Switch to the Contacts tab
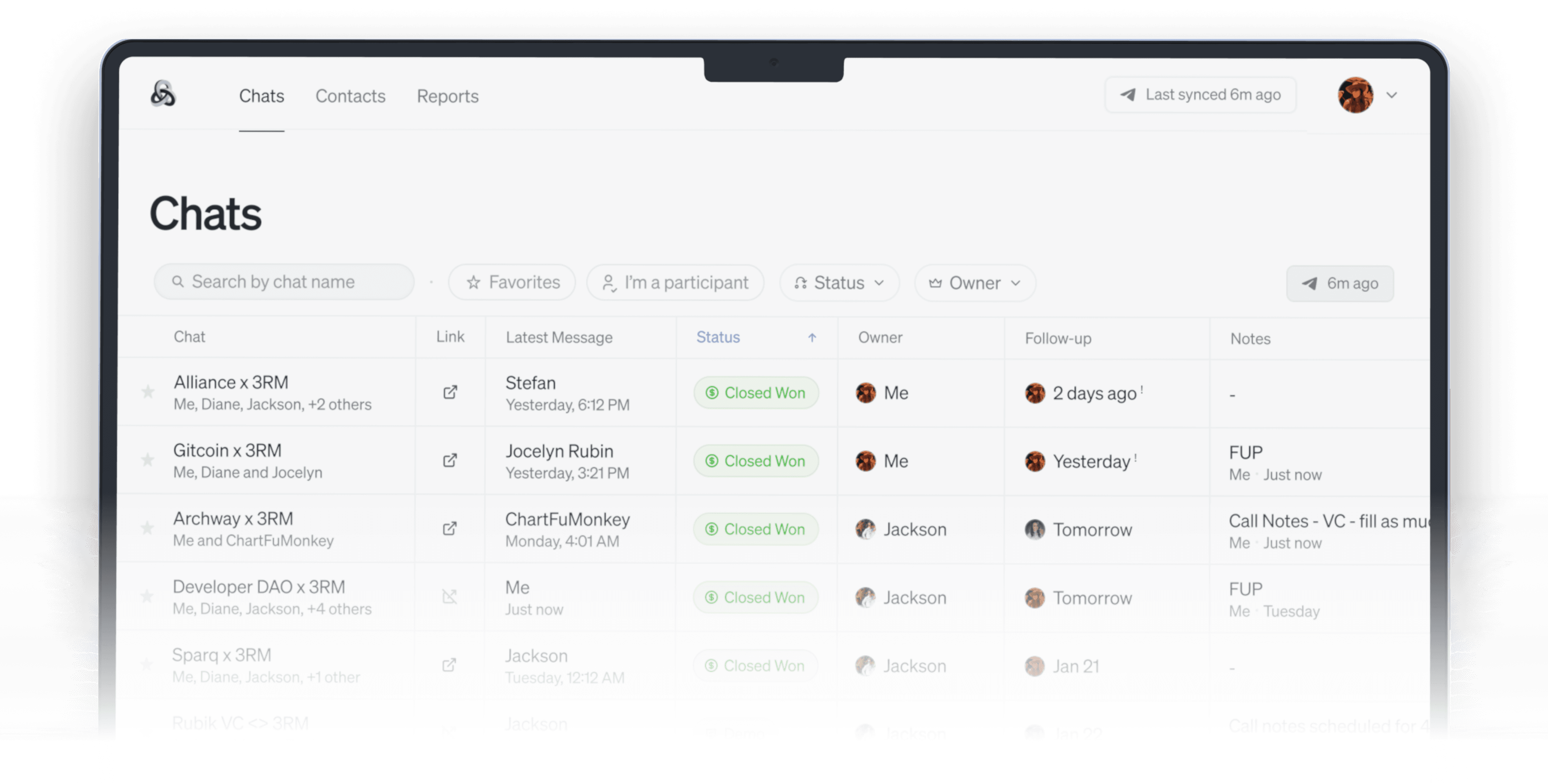The image size is (1548, 784). click(350, 96)
